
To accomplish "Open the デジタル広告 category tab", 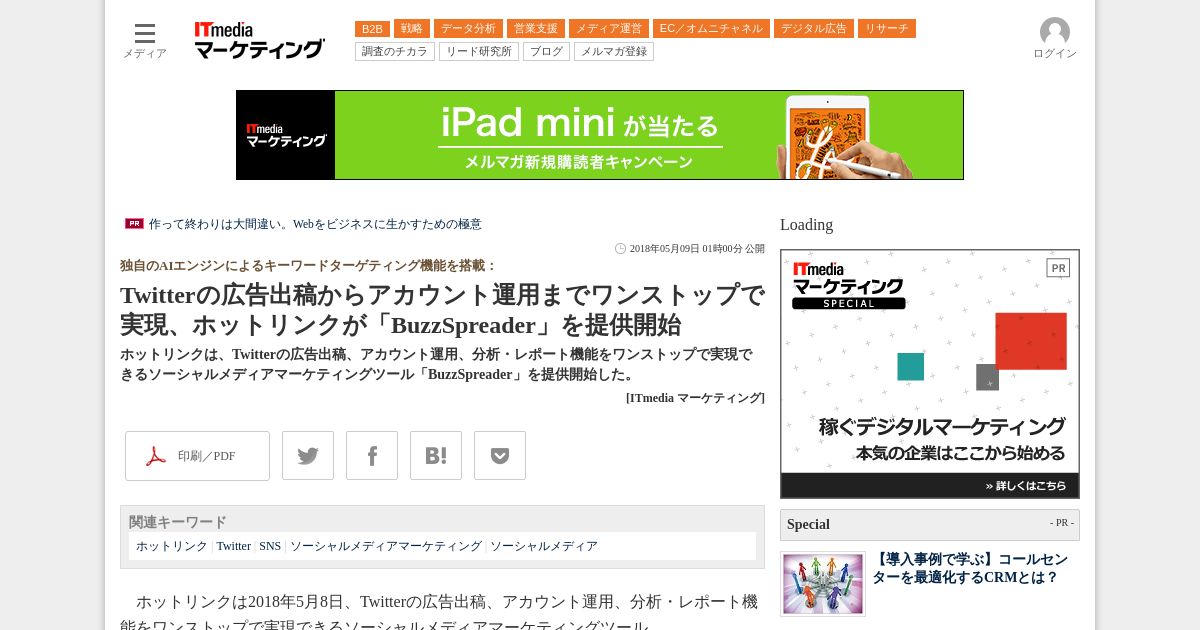I will pyautogui.click(x=814, y=29).
